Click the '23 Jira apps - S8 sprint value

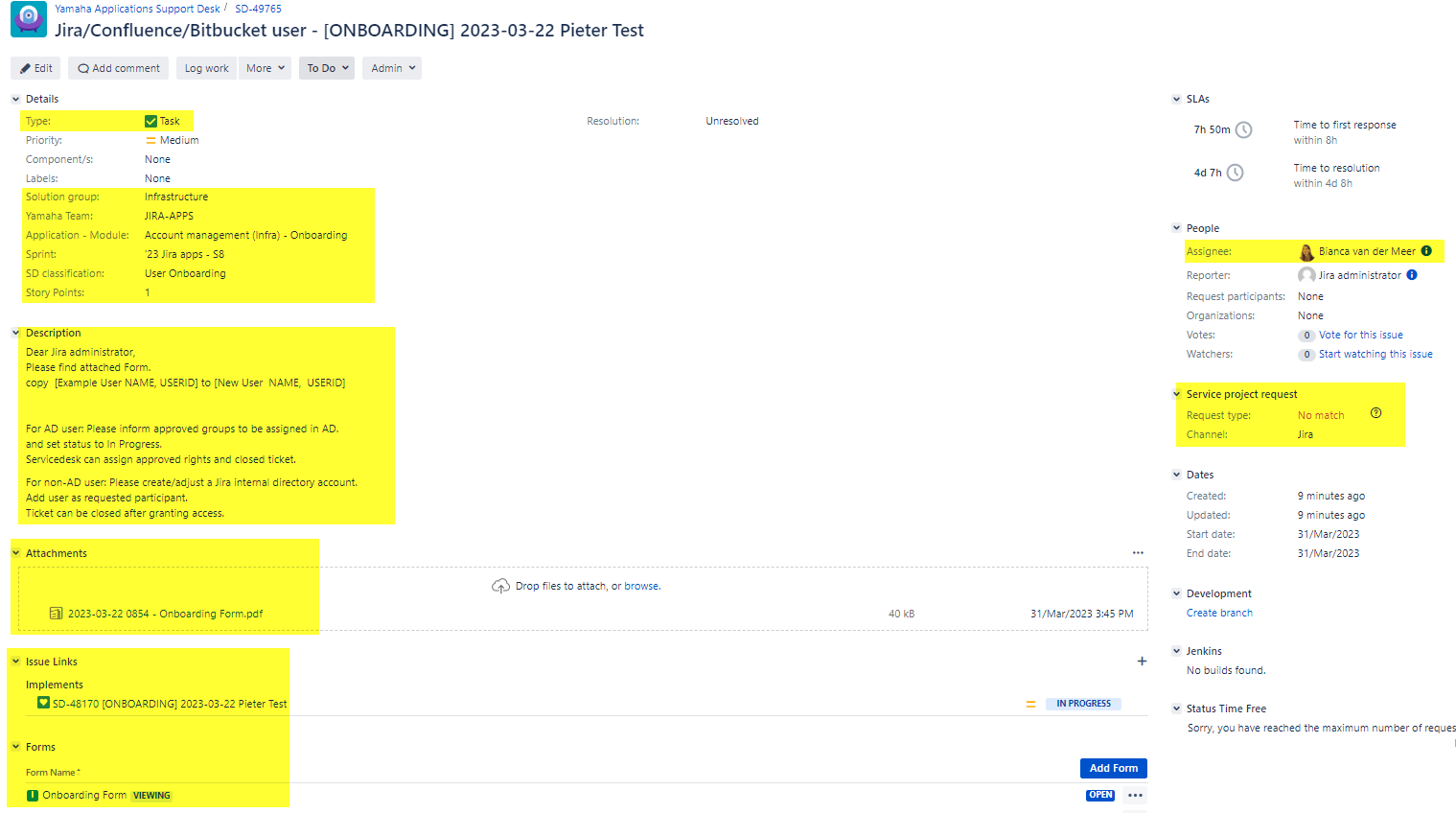(x=184, y=254)
